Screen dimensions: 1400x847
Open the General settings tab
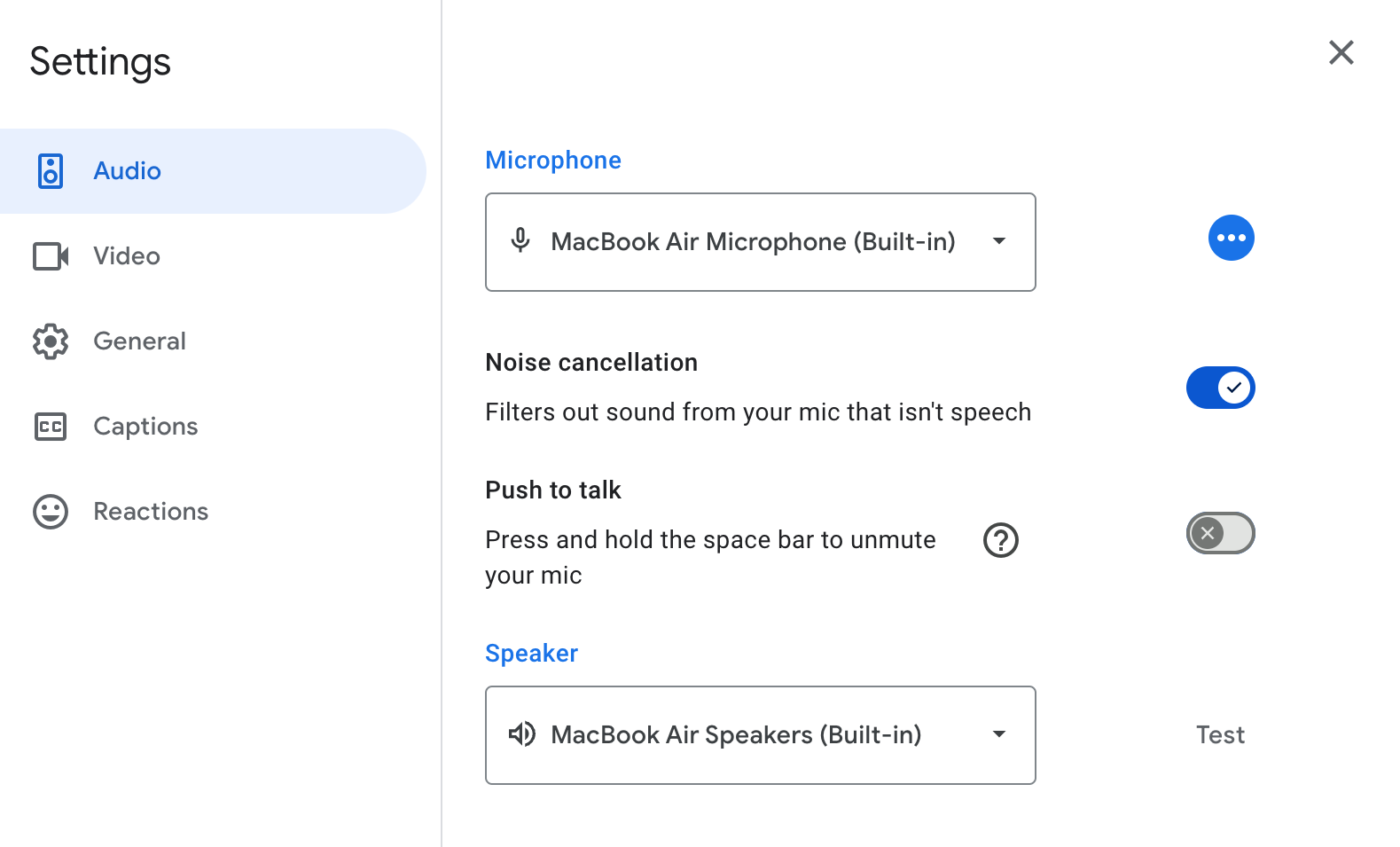coord(213,341)
